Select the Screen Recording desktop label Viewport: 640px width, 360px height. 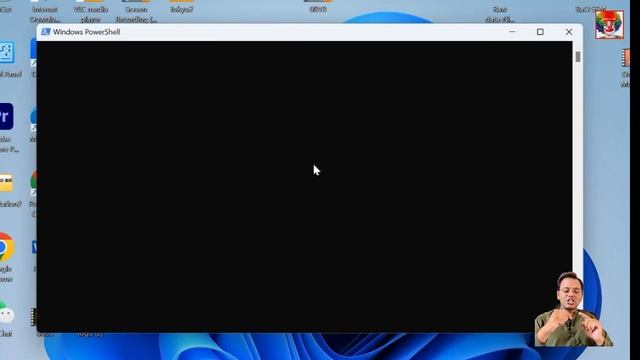[x=136, y=14]
